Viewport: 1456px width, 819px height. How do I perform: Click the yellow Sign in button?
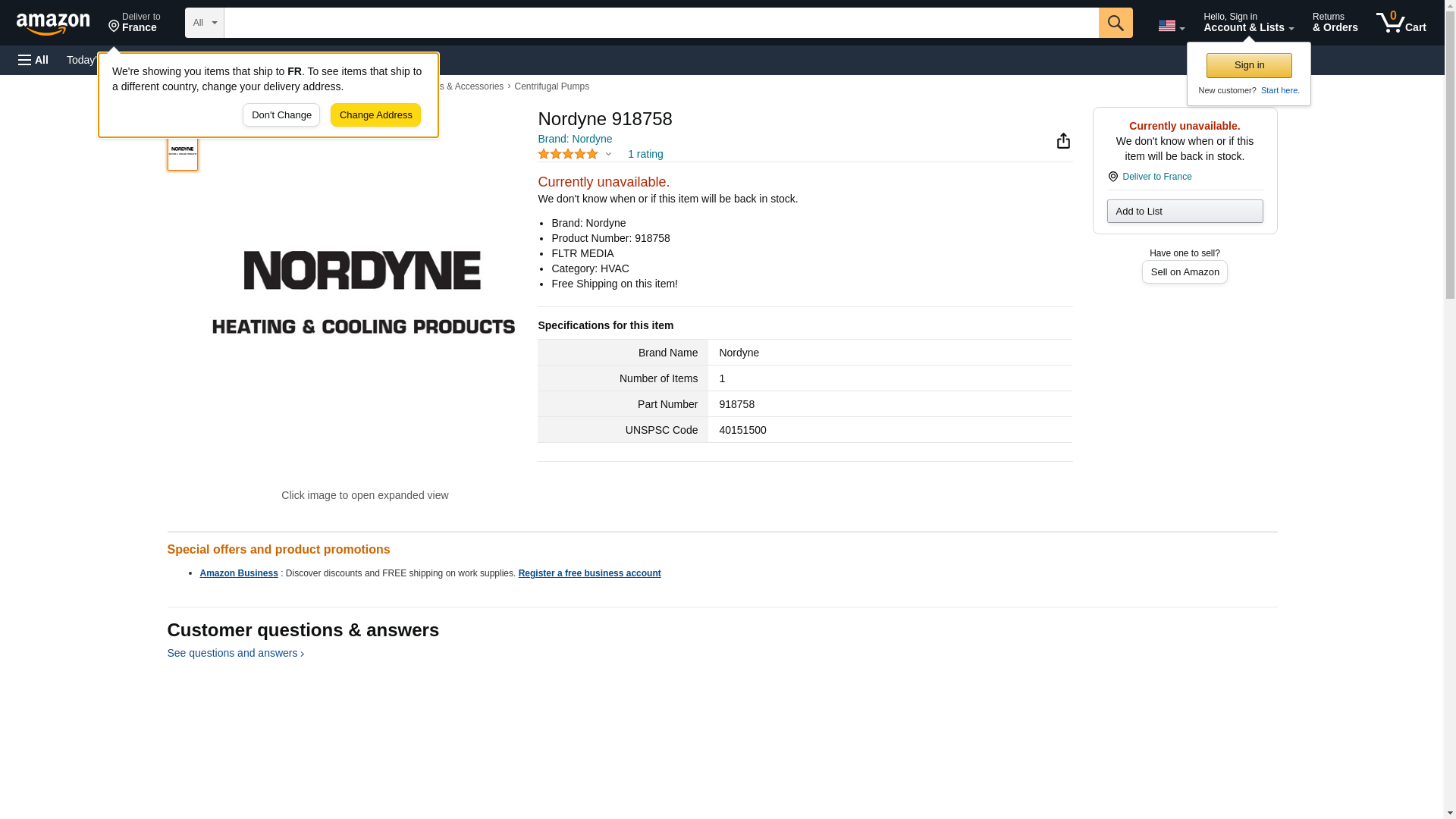pos(1248,65)
